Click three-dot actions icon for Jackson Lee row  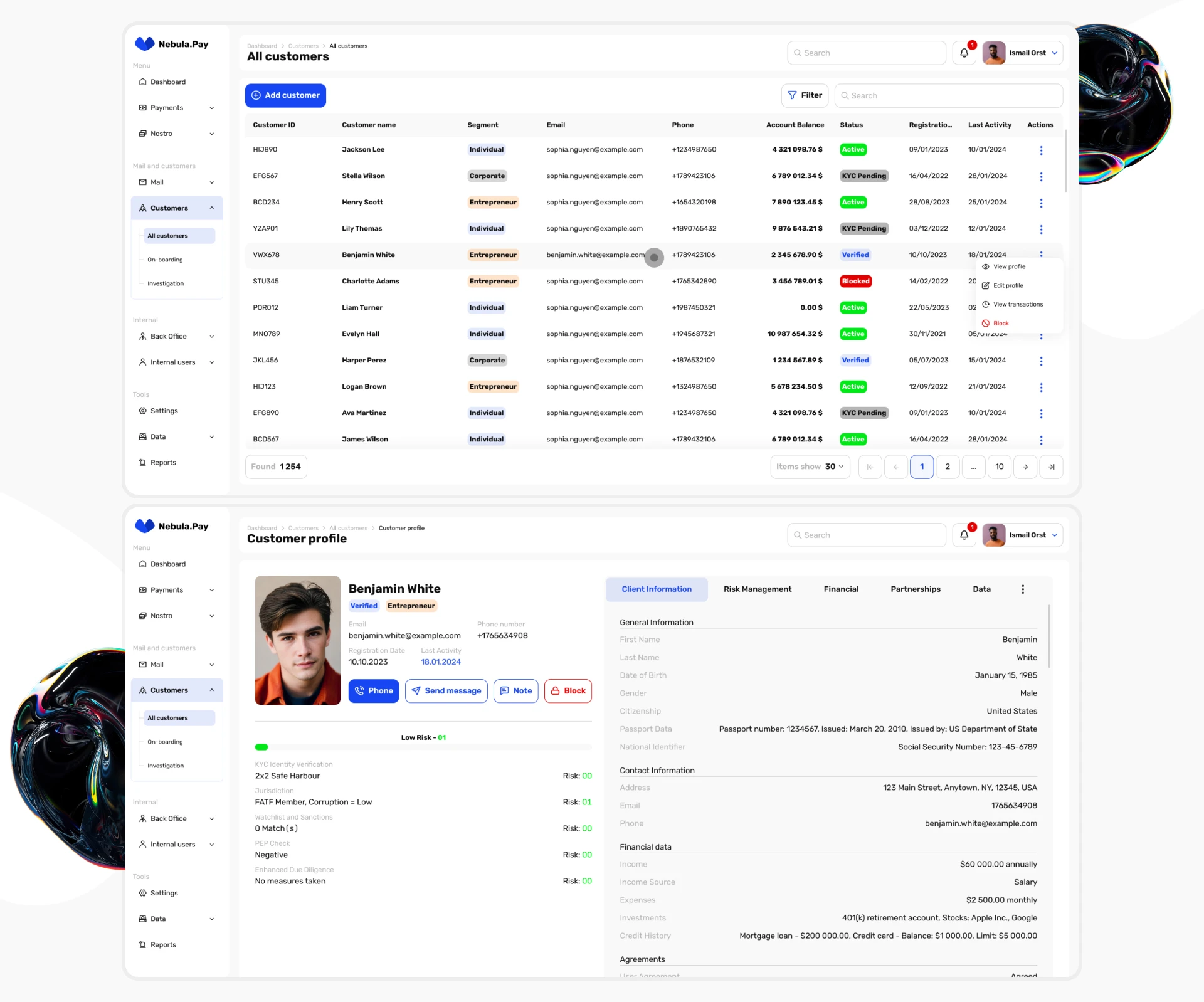pos(1041,150)
